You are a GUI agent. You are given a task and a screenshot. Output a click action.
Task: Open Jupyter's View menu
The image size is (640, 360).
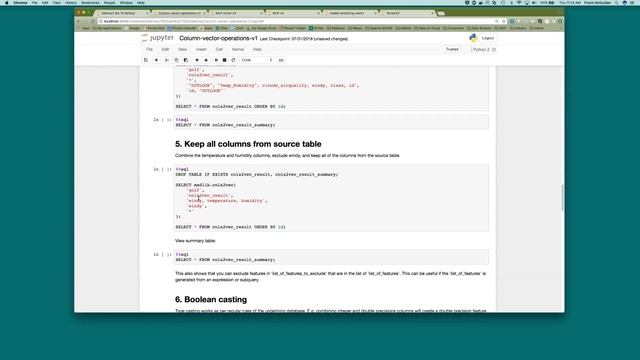tap(182, 49)
